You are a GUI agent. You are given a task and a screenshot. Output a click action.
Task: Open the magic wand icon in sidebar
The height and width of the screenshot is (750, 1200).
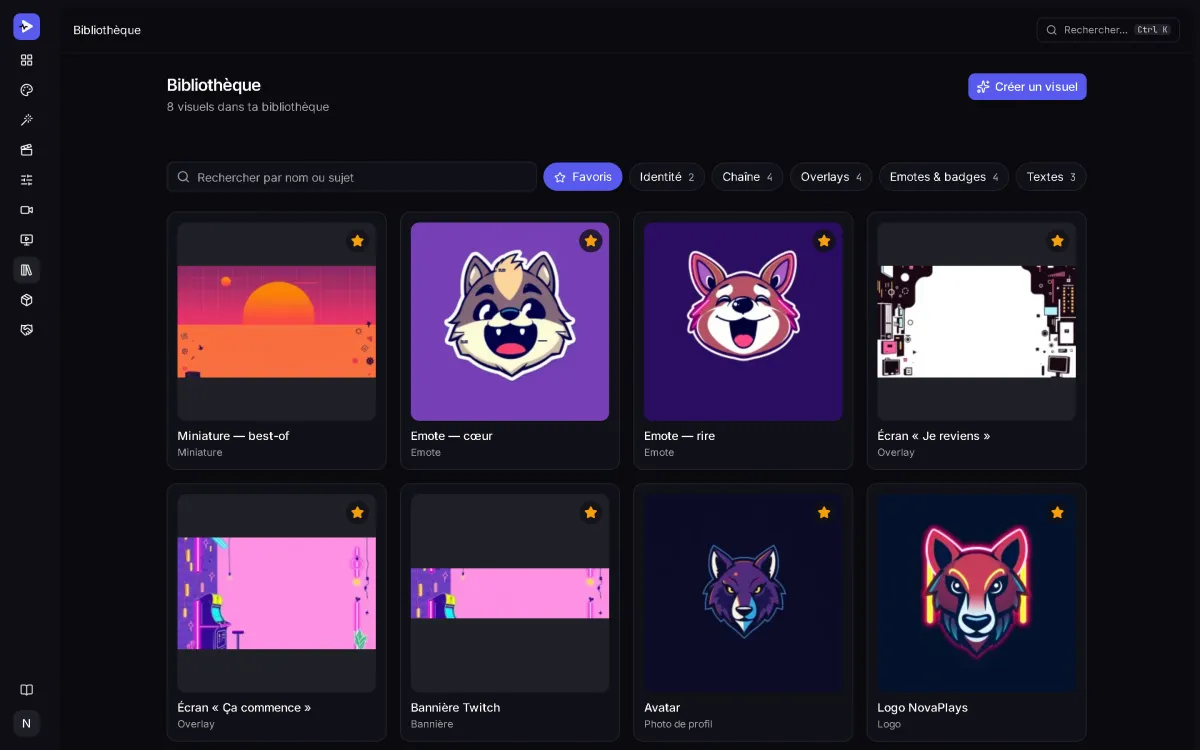click(x=27, y=120)
